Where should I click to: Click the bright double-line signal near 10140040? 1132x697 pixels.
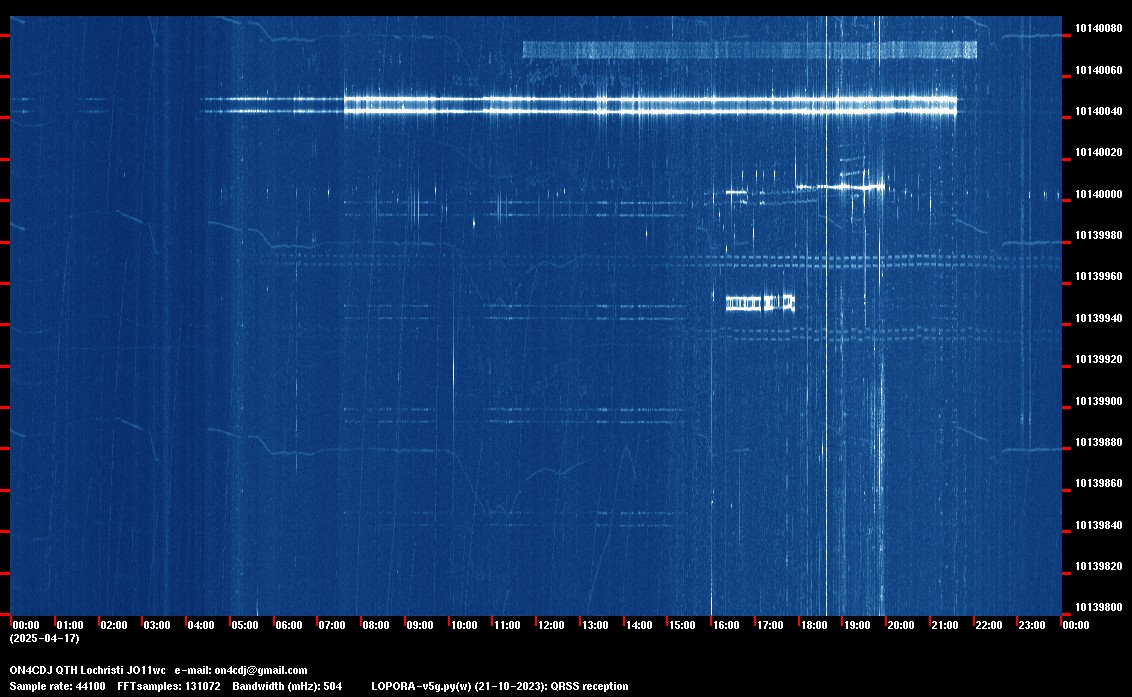pyautogui.click(x=650, y=105)
